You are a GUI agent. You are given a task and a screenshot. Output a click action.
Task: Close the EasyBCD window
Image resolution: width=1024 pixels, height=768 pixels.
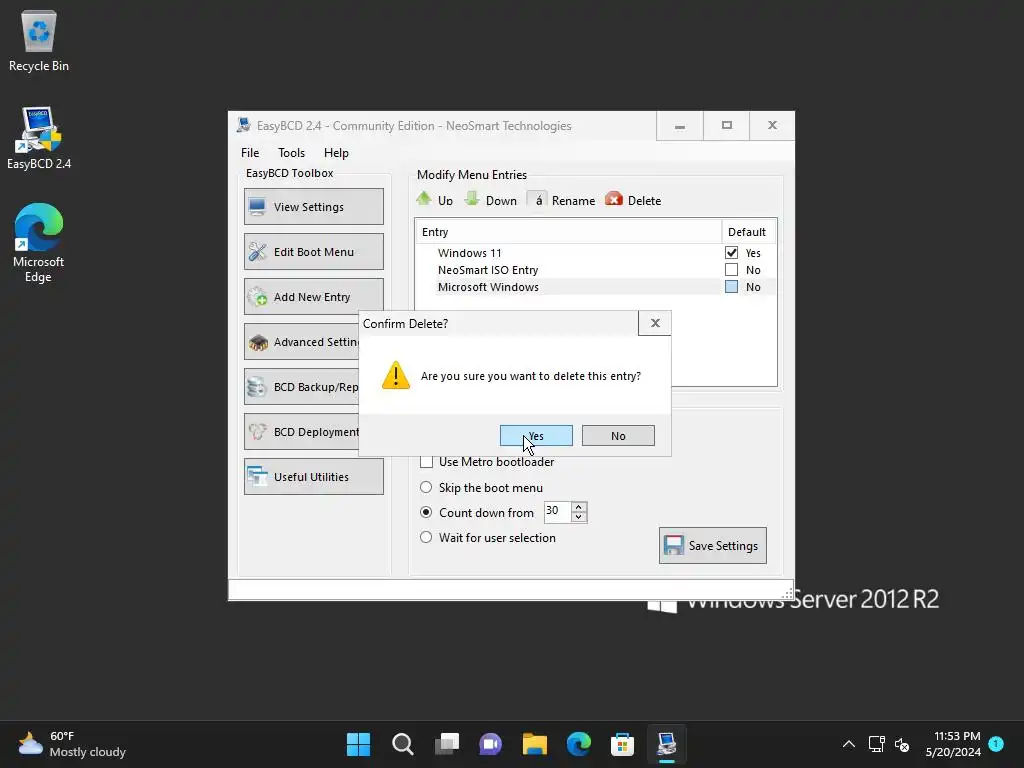[x=772, y=126]
